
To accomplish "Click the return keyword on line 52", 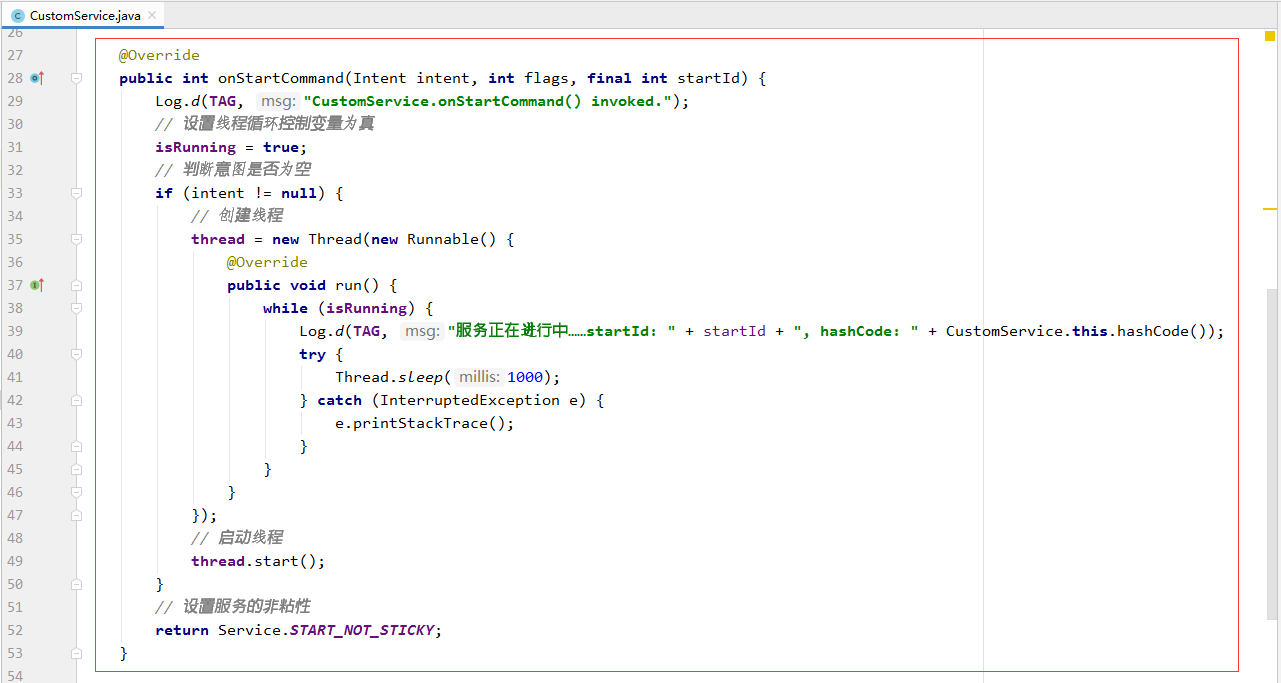I will 182,630.
